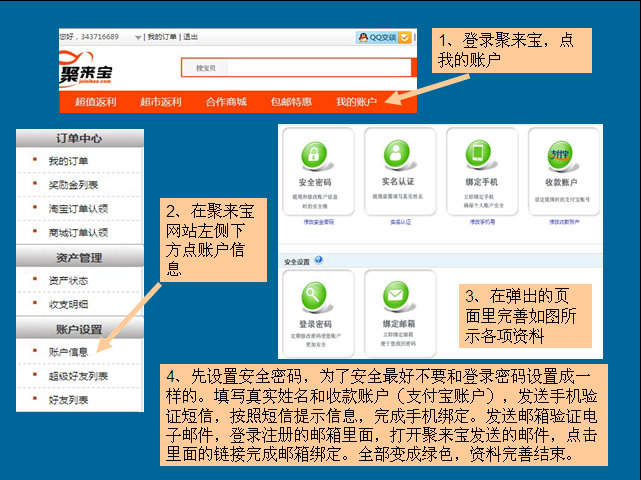Click the 资产管理 section header

click(80, 258)
